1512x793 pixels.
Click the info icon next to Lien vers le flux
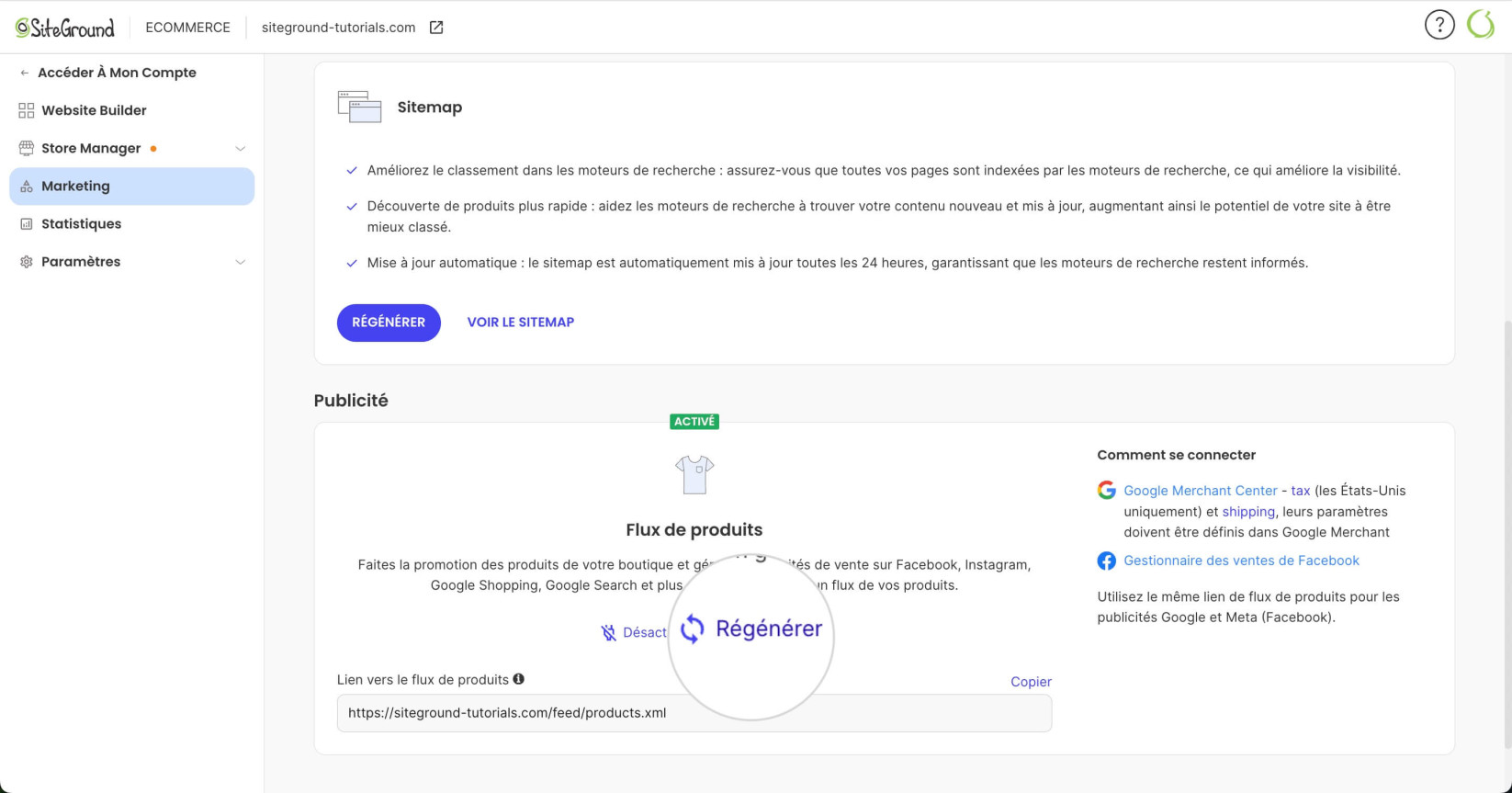519,679
